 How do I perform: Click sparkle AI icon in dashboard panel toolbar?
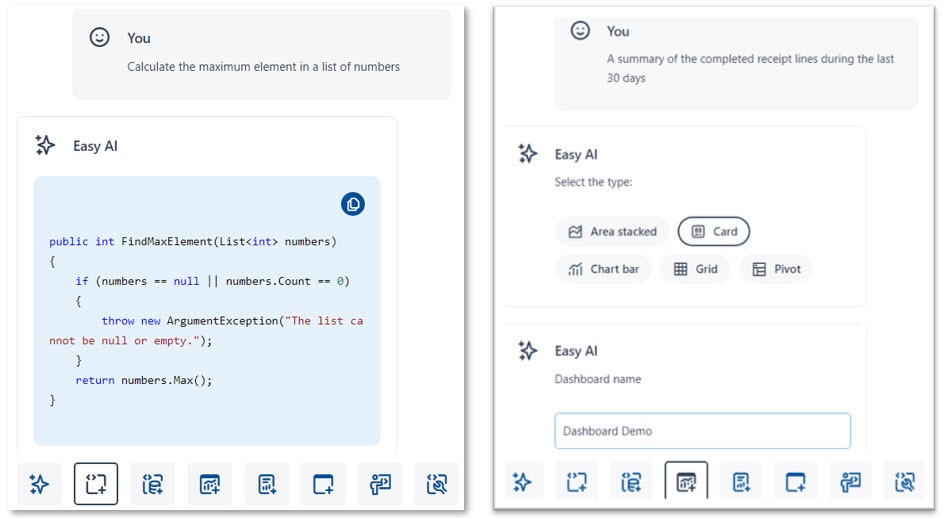tap(521, 482)
